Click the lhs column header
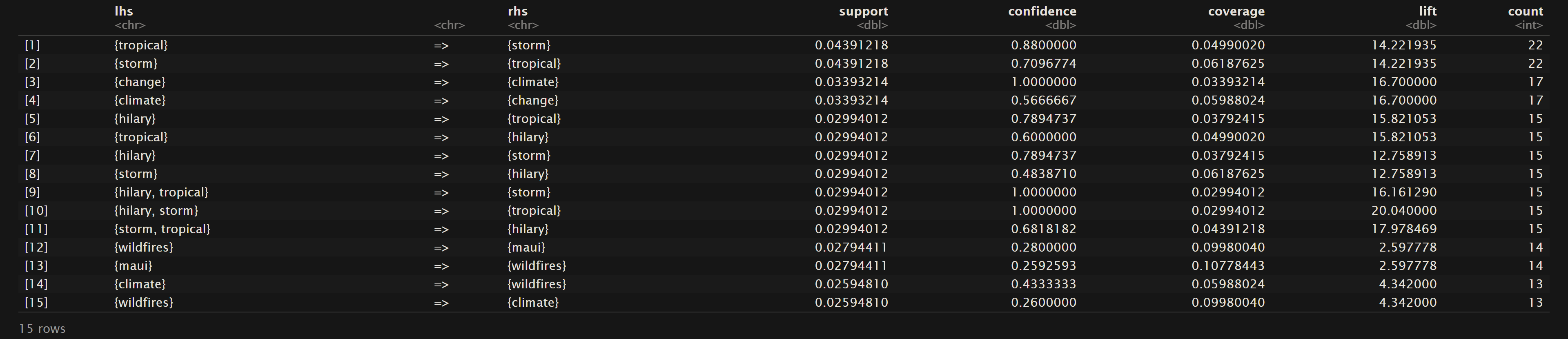The image size is (1568, 339). pos(124,11)
